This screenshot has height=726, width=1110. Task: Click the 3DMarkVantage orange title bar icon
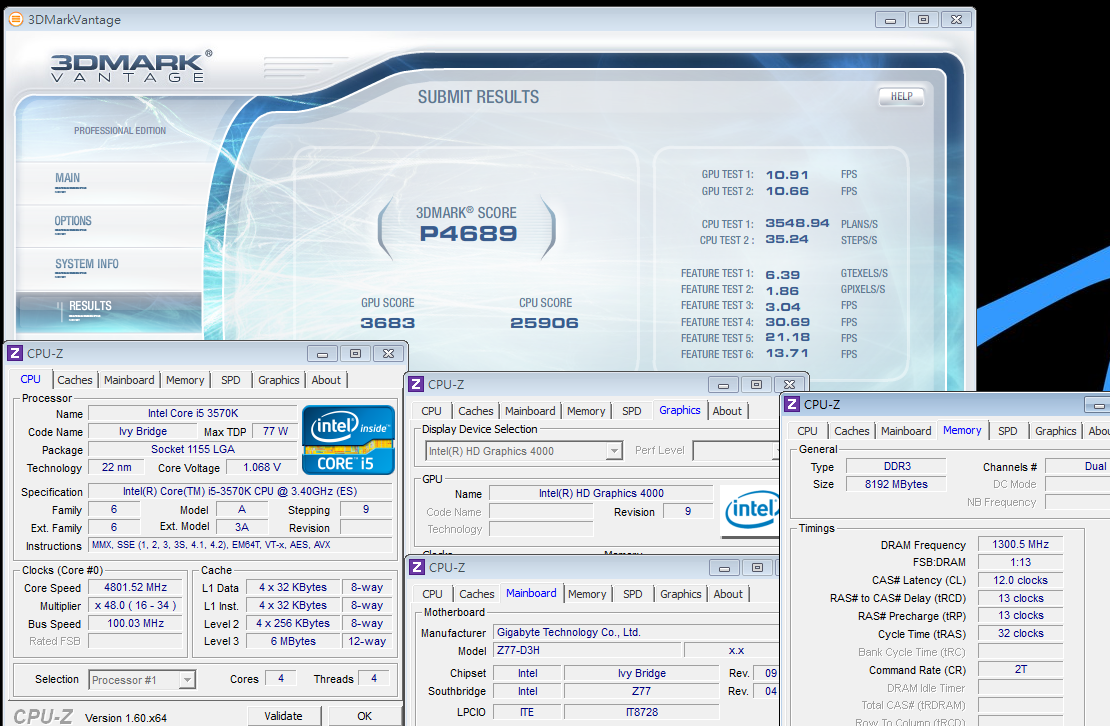(x=15, y=19)
